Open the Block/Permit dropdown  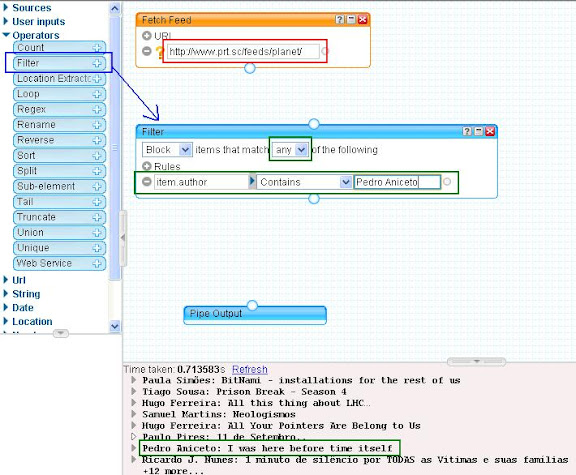167,150
